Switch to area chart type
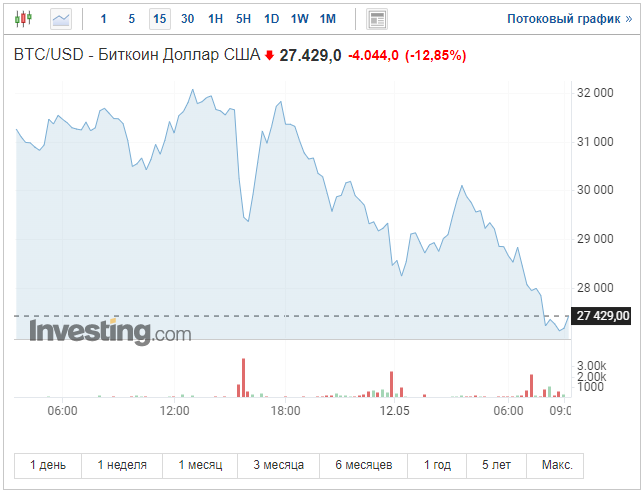644x492 pixels. 61,18
